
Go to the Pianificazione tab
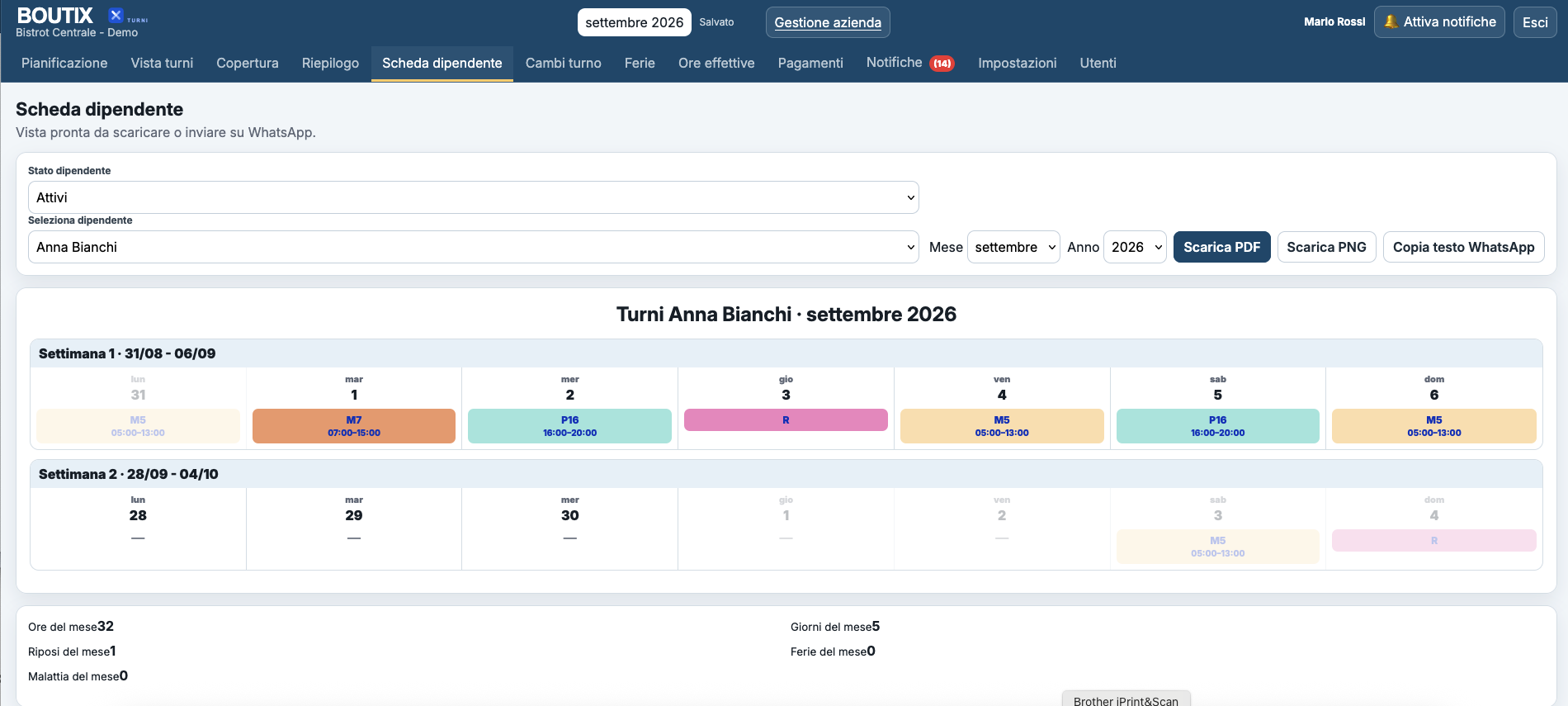pos(64,63)
